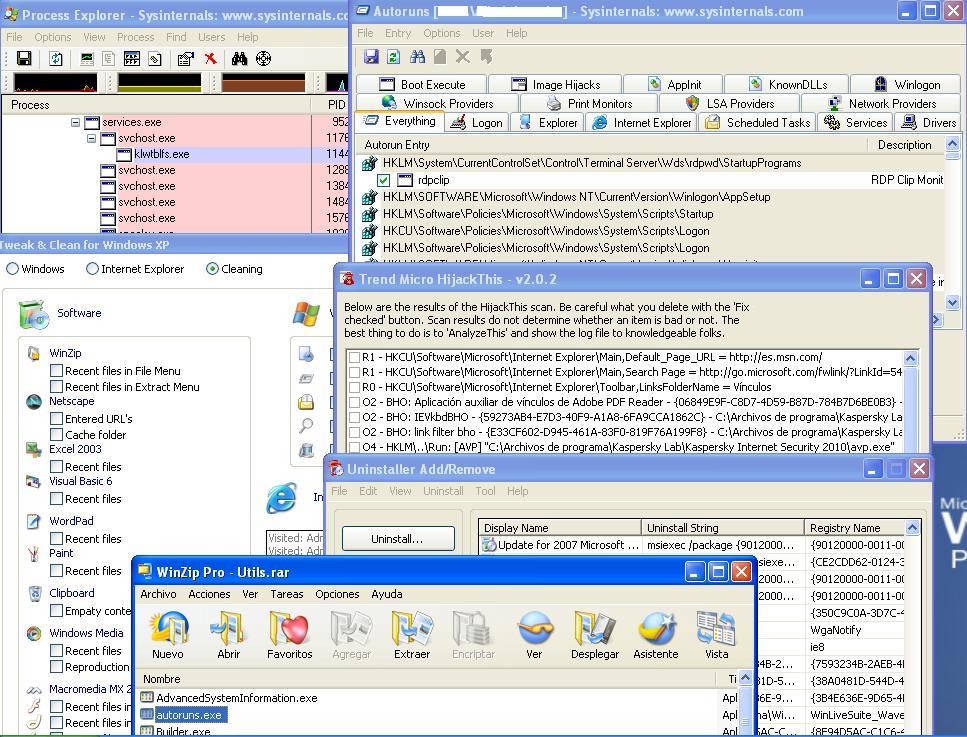Open the Autoruns Scheduled Tasks tab
The image size is (967, 737).
(x=757, y=123)
